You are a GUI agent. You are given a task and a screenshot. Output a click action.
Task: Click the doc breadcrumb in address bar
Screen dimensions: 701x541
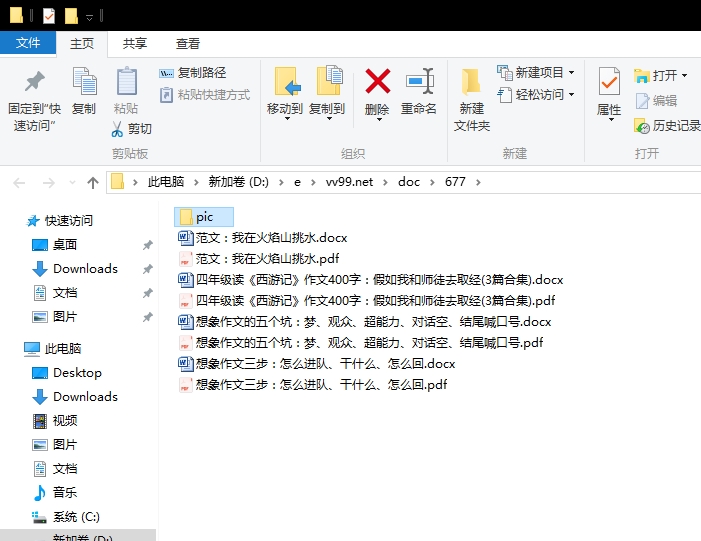pyautogui.click(x=409, y=182)
